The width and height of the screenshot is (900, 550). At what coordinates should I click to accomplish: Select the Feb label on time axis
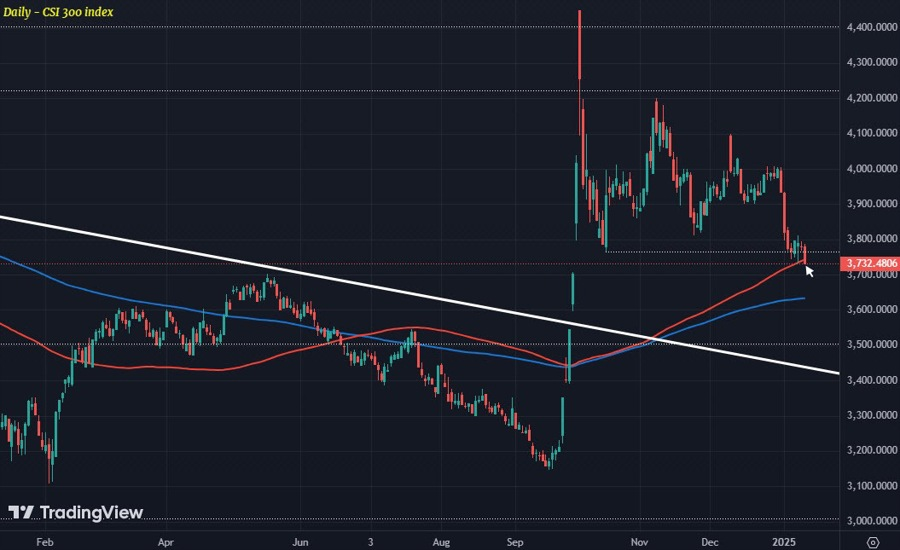pyautogui.click(x=44, y=542)
